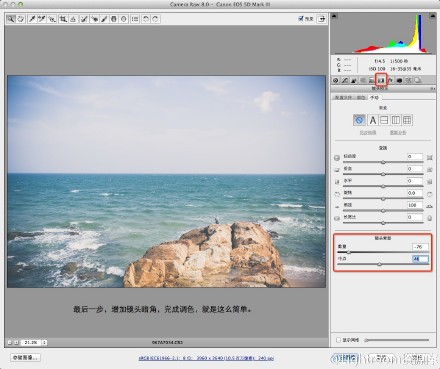
Task: Click the Midpoint value field showing 46
Action: (420, 259)
